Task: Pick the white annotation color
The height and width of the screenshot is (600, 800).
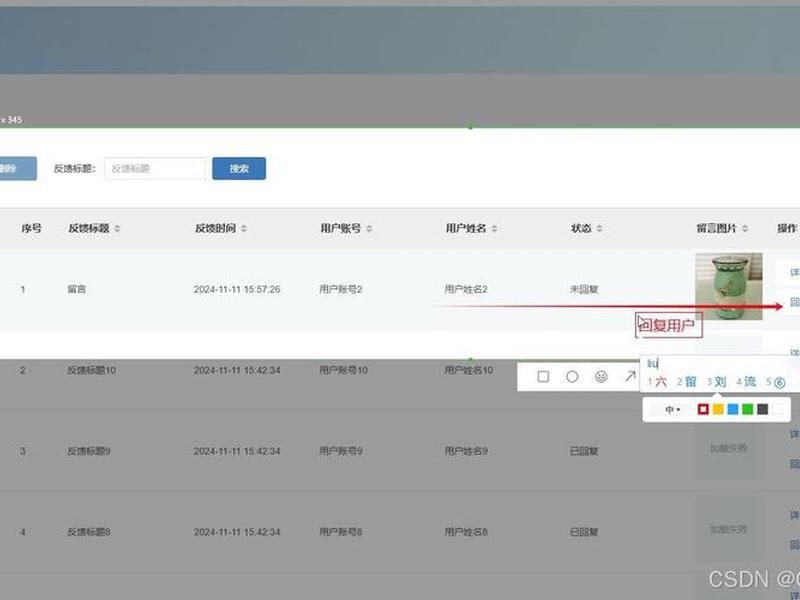Action: [777, 409]
